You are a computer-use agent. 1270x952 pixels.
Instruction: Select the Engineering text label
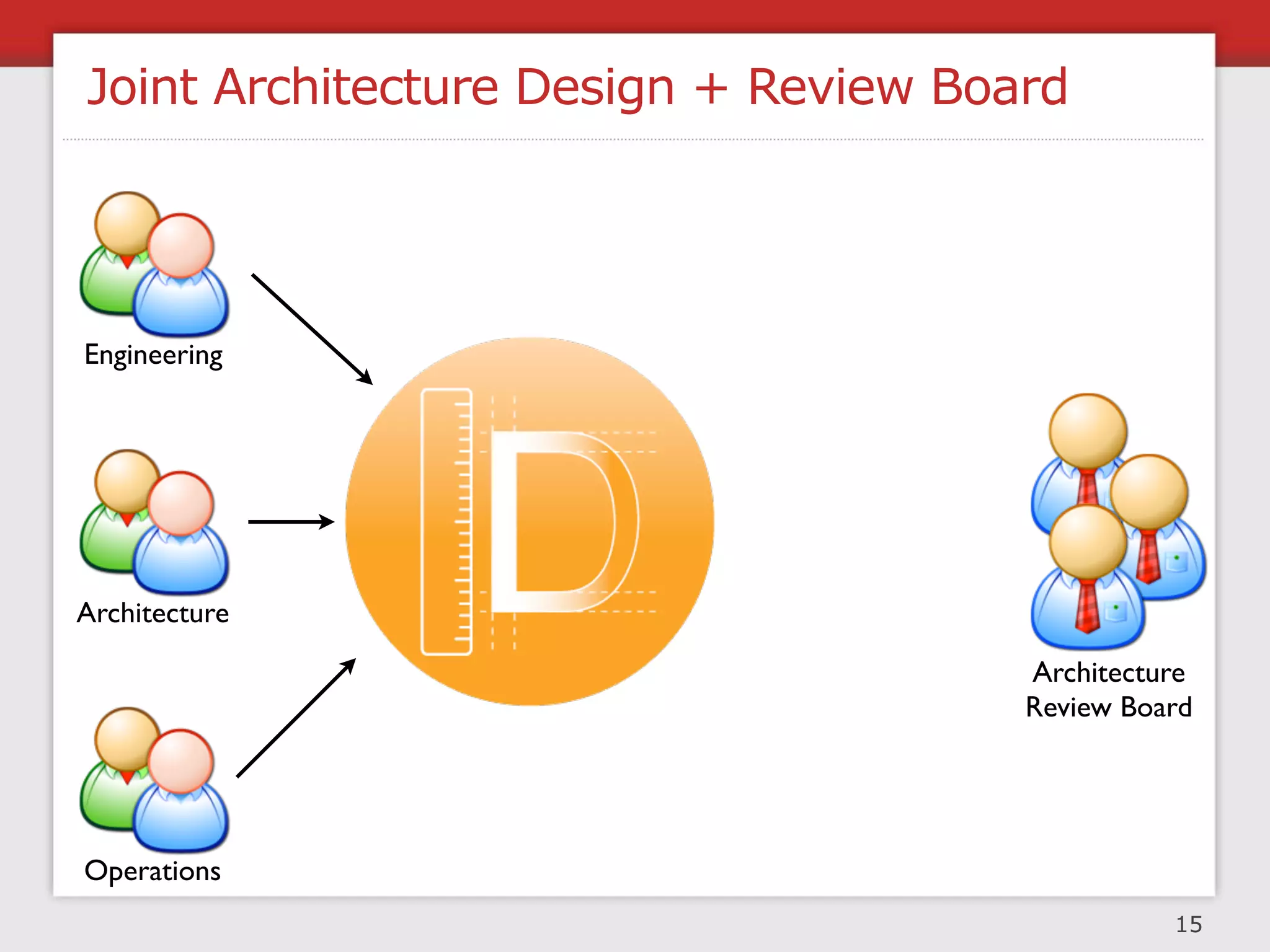153,355
